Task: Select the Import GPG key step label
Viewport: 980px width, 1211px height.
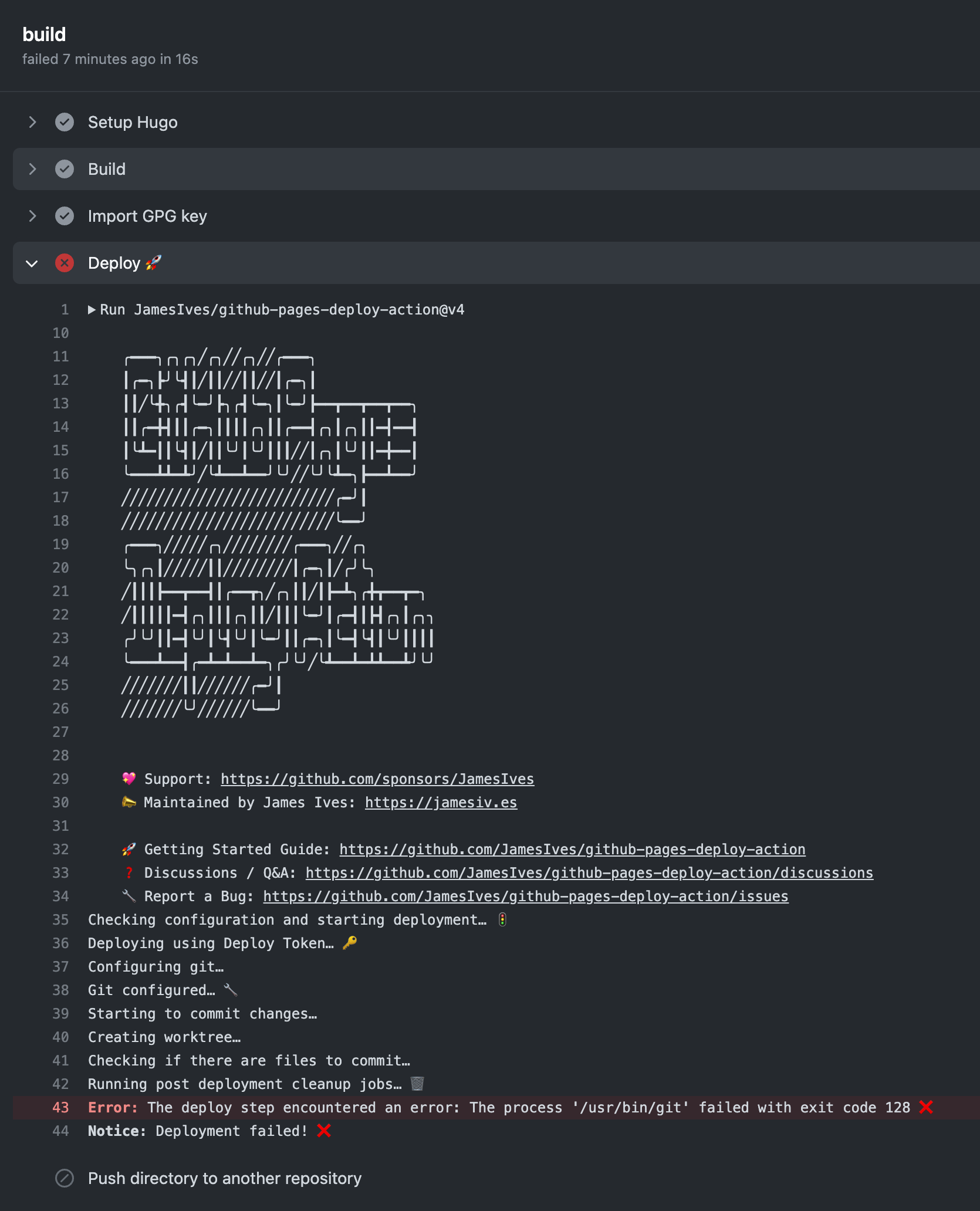Action: click(147, 216)
